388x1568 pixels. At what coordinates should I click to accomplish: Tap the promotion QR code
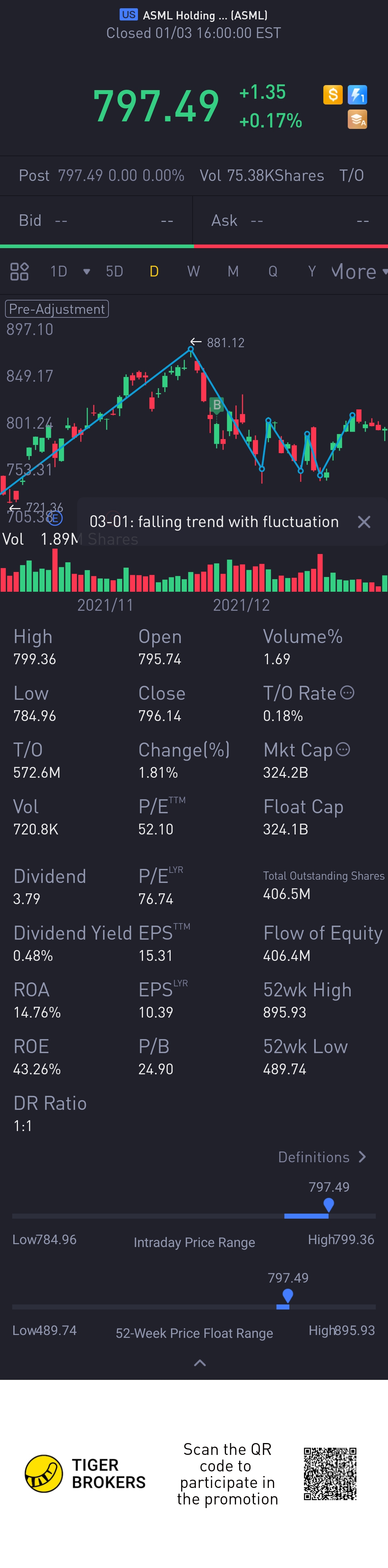pyautogui.click(x=330, y=1473)
